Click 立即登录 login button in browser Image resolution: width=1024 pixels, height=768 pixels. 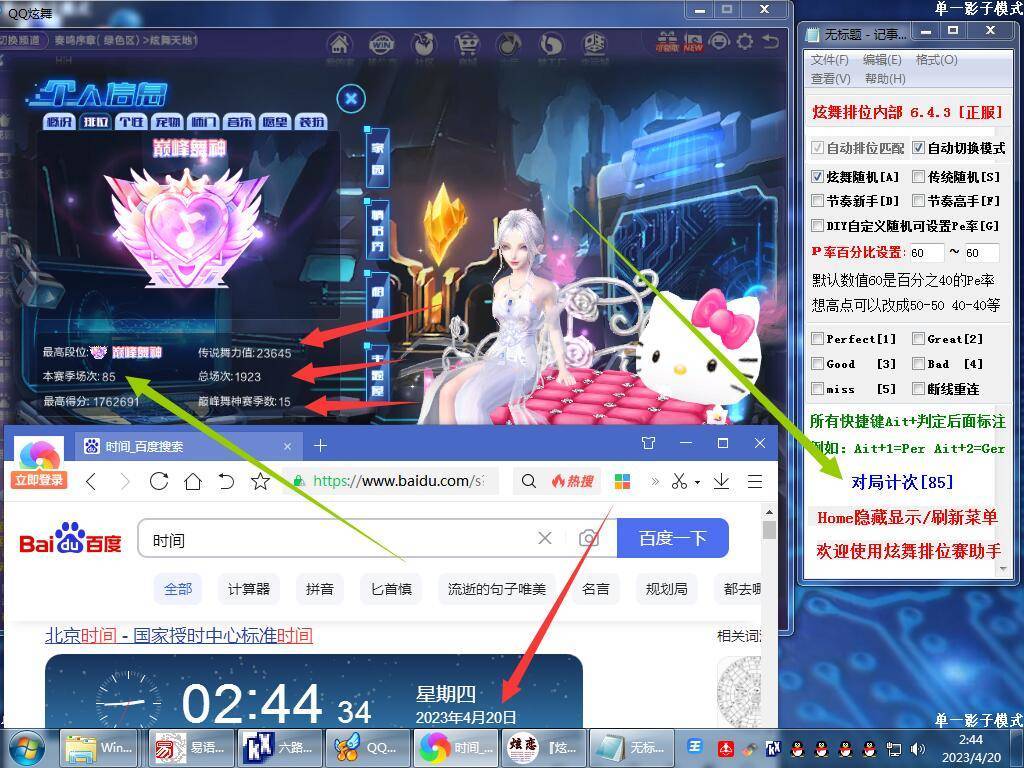pos(39,481)
